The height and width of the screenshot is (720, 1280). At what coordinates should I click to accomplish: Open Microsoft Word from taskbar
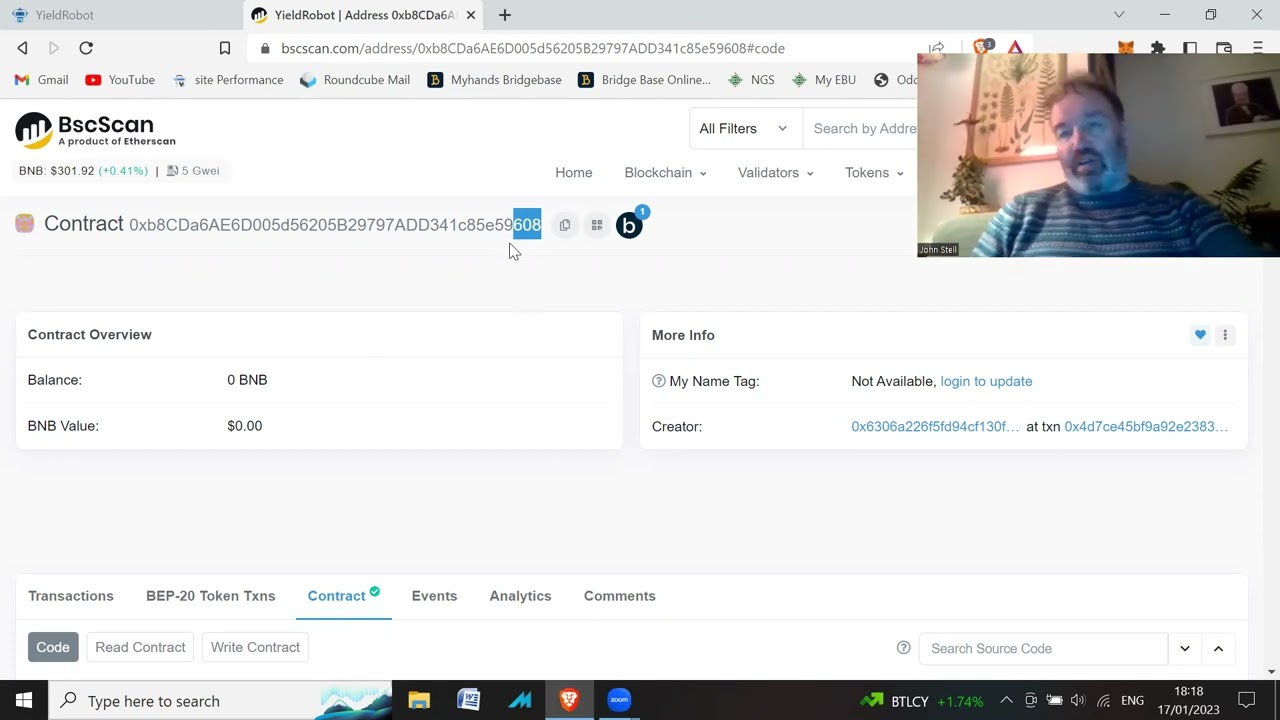click(x=469, y=701)
